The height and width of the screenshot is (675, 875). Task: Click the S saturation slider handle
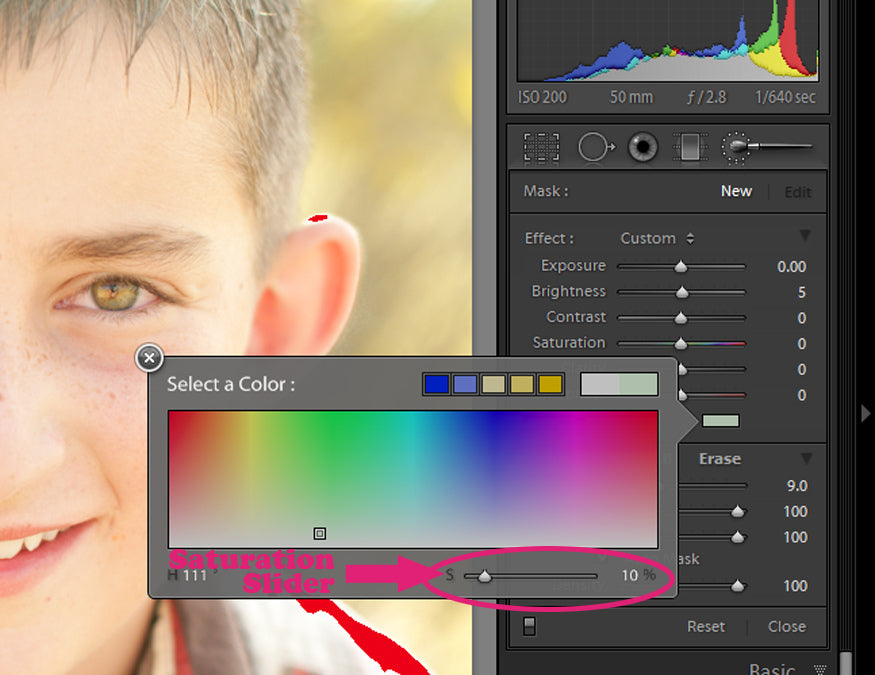click(x=484, y=576)
